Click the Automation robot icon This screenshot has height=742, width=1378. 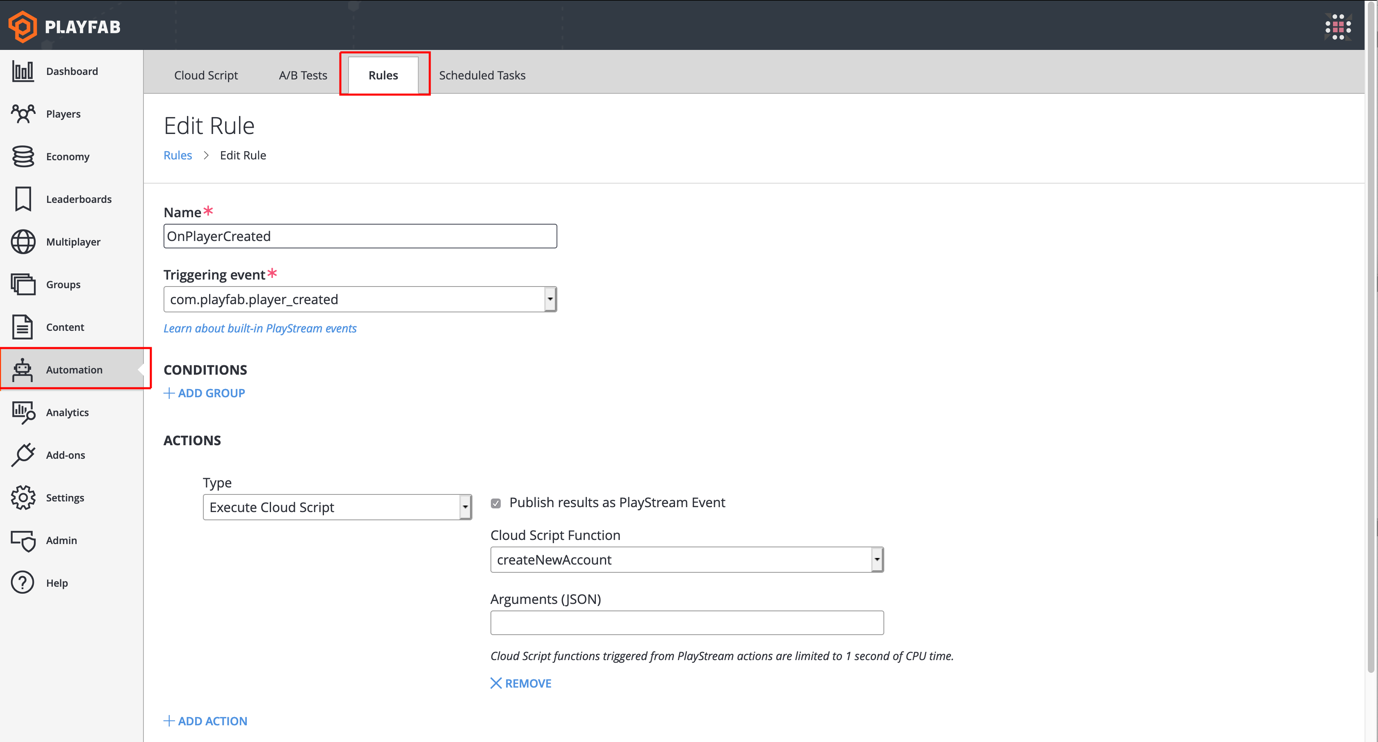(23, 370)
